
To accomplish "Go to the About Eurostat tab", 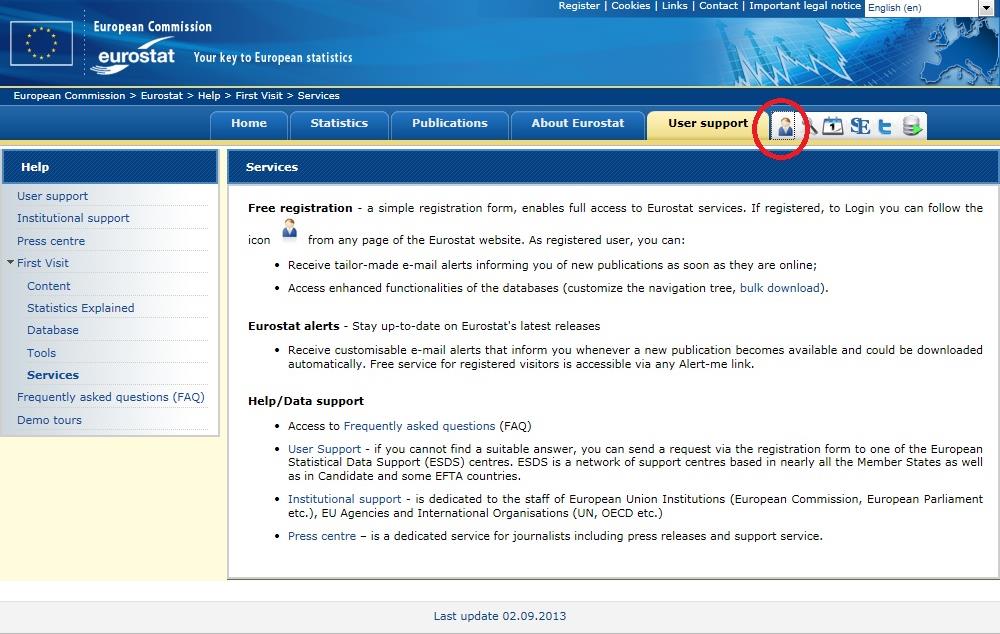I will (577, 123).
